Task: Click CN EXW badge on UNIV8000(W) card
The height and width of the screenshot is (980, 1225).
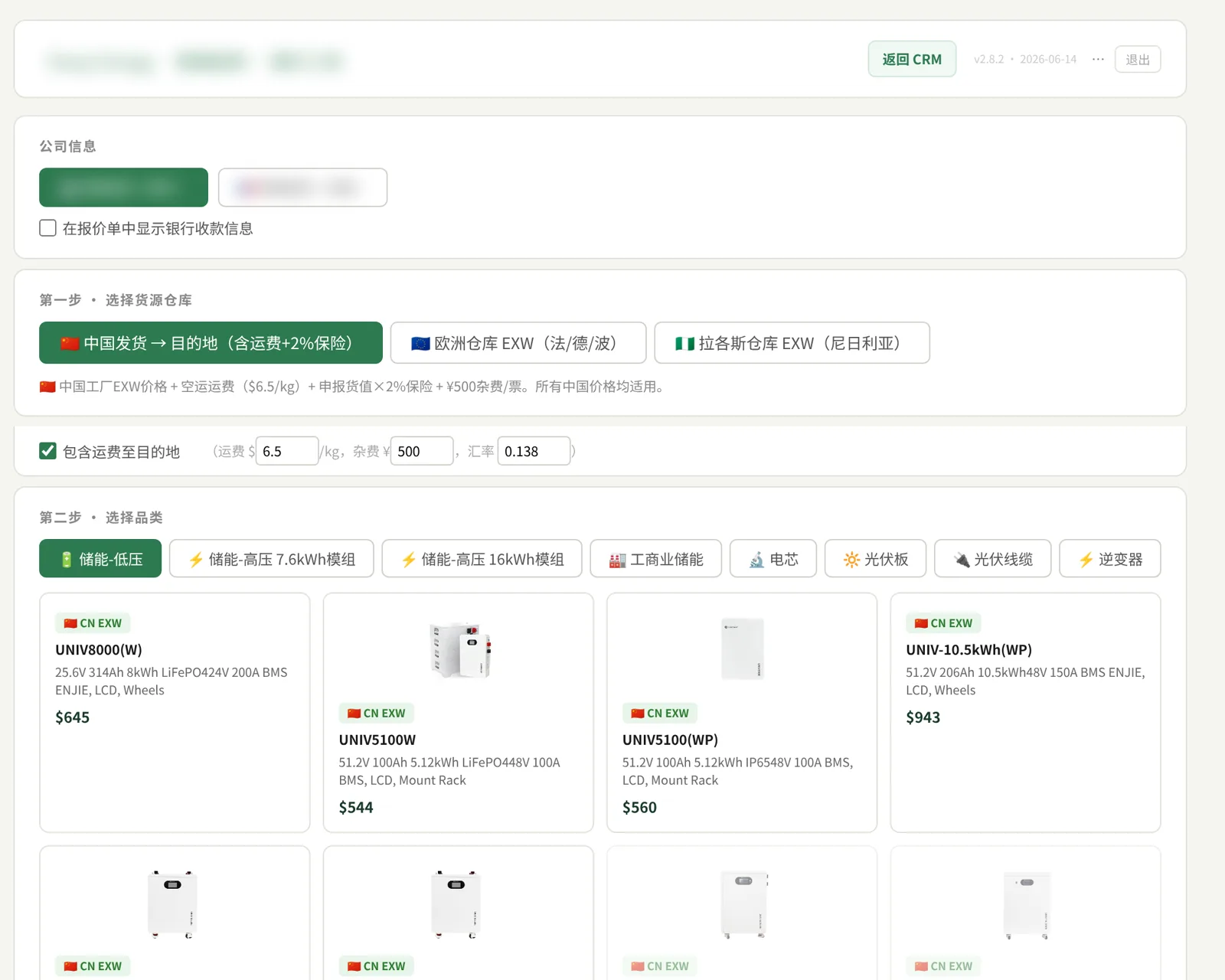Action: pyautogui.click(x=93, y=623)
